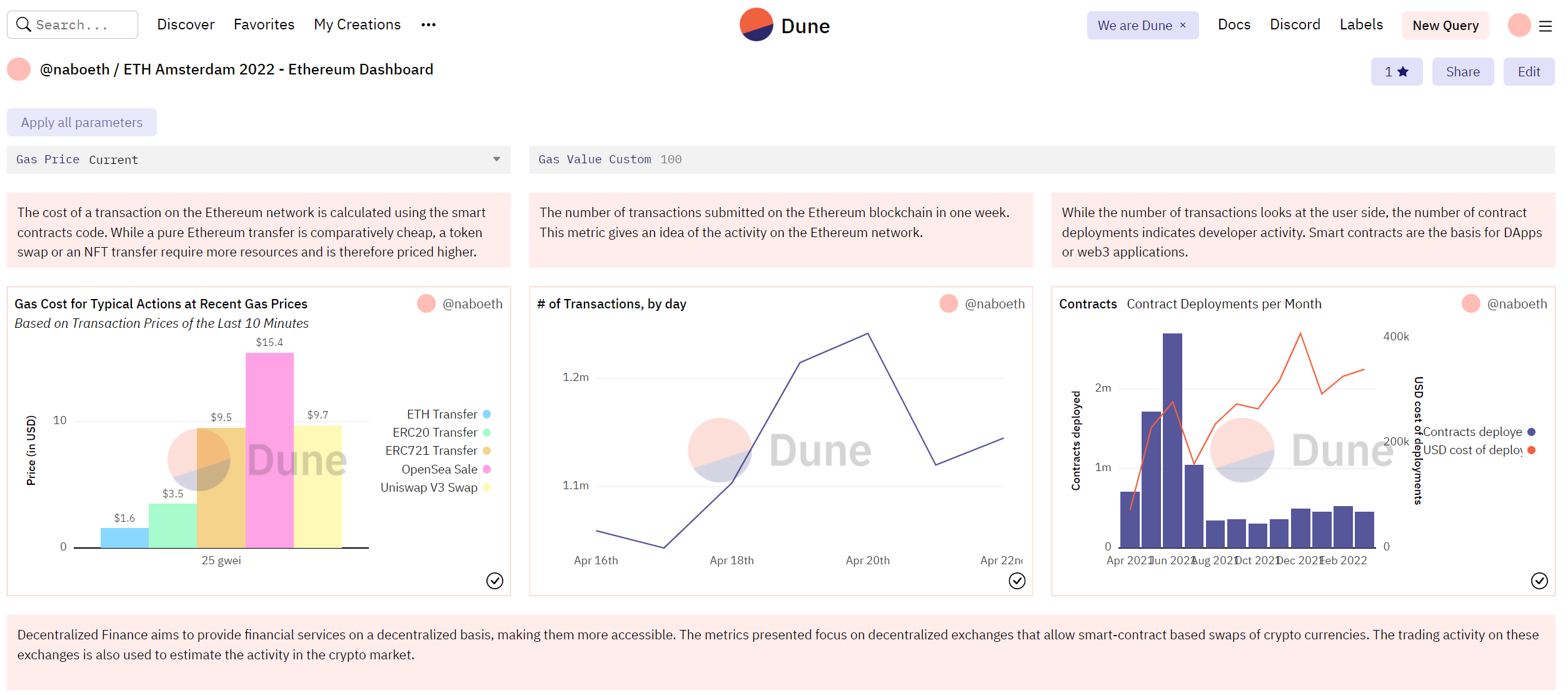Click '25 gwei' axis label
Screen dimensions: 1568x695
[x=221, y=561]
